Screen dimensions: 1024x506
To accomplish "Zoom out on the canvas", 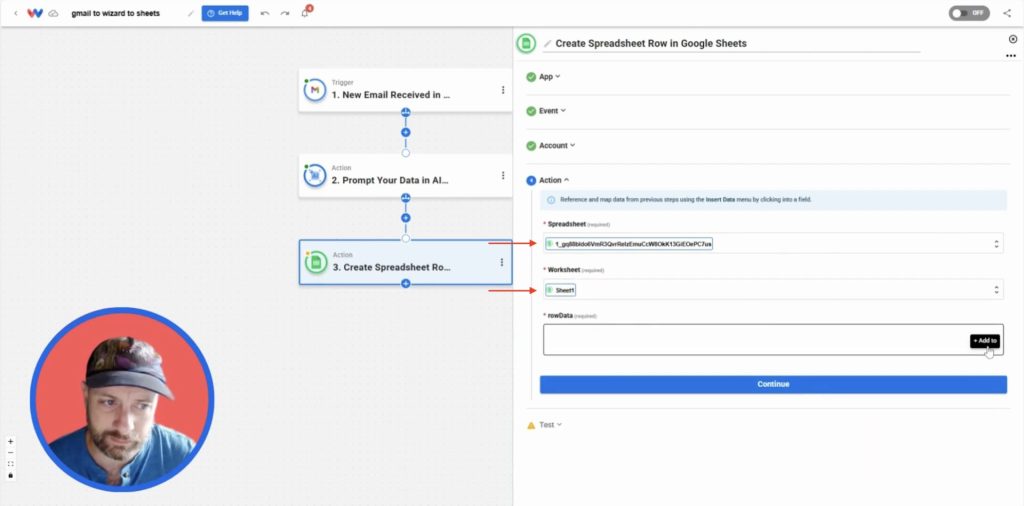I will pyautogui.click(x=10, y=452).
